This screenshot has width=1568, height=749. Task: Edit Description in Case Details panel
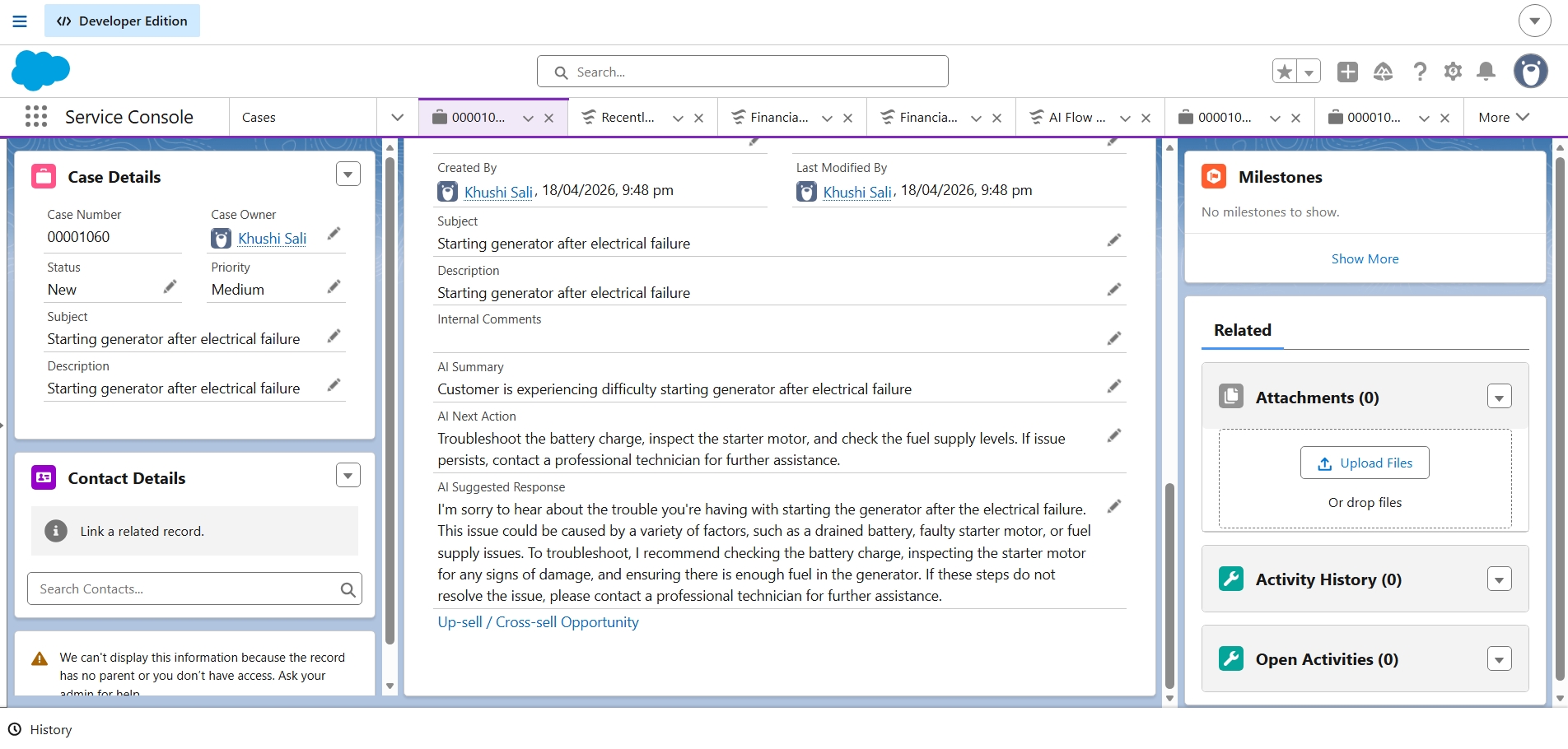[x=334, y=385]
